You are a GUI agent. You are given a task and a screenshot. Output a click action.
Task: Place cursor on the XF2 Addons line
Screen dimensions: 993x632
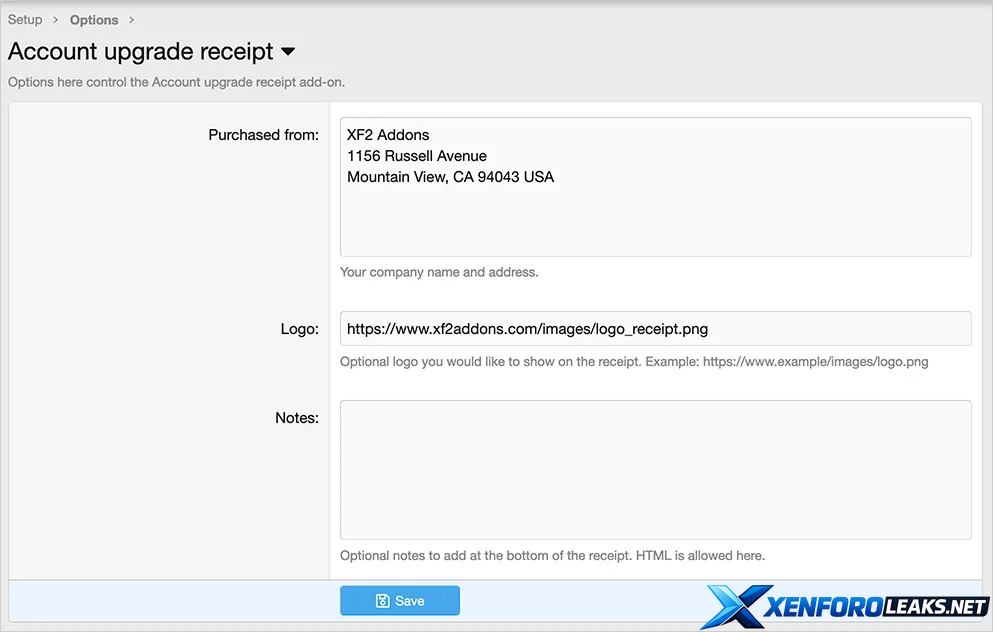[x=388, y=135]
